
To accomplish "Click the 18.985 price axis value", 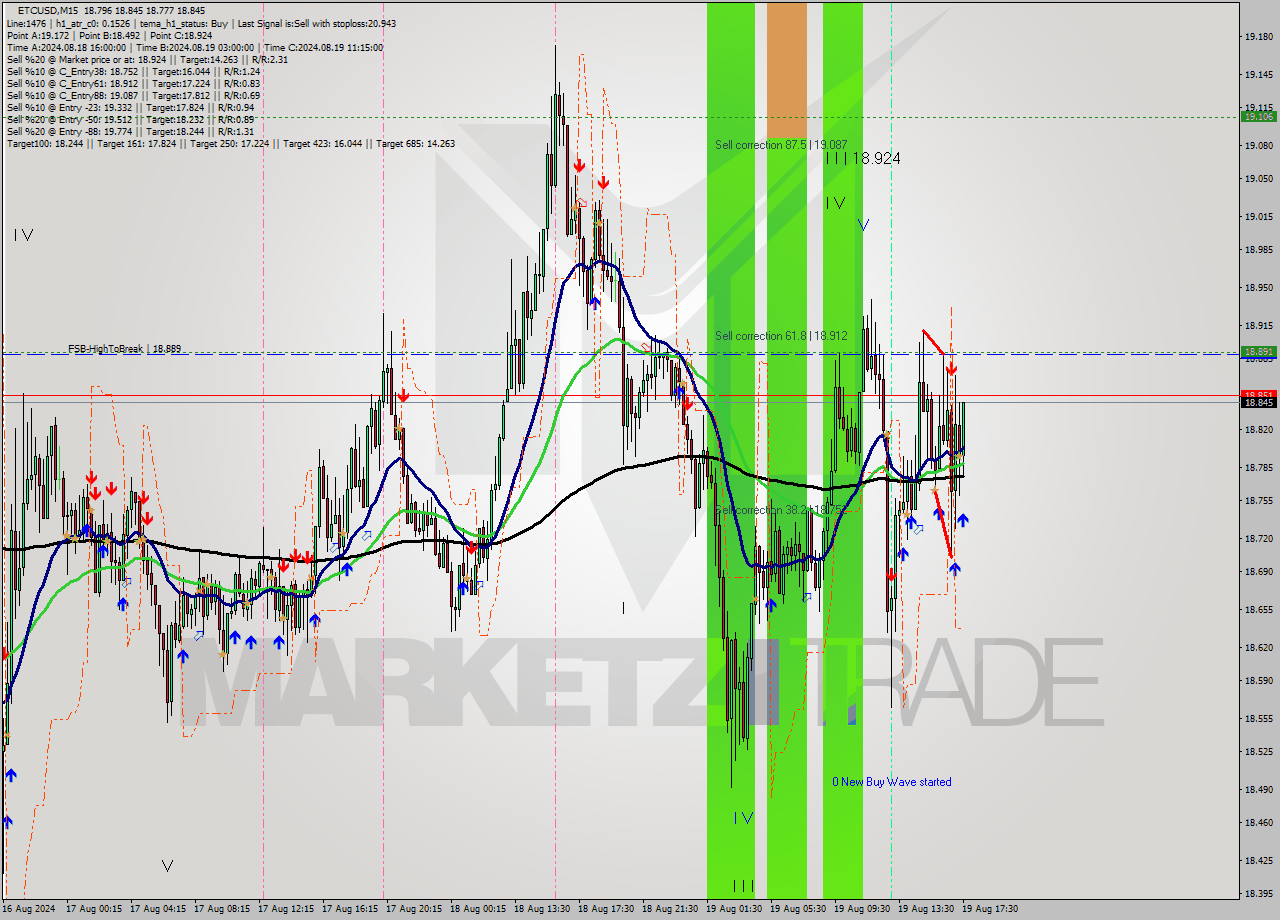I will [x=1257, y=250].
